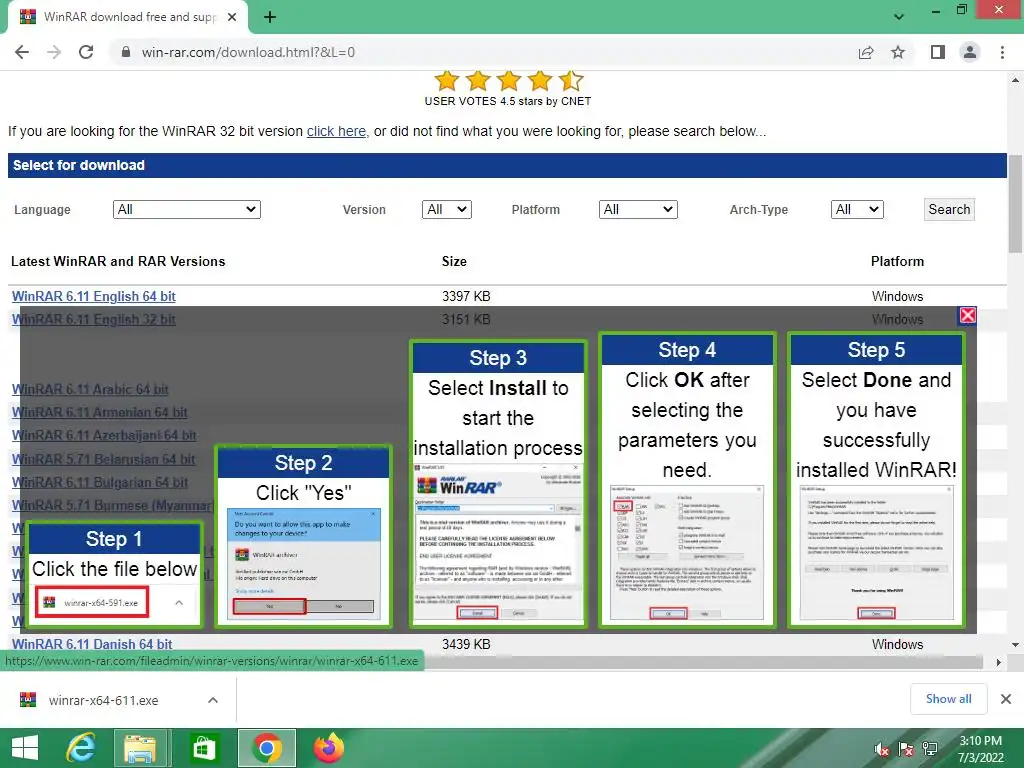Click Show all downloads
Image resolution: width=1024 pixels, height=768 pixels.
[948, 699]
